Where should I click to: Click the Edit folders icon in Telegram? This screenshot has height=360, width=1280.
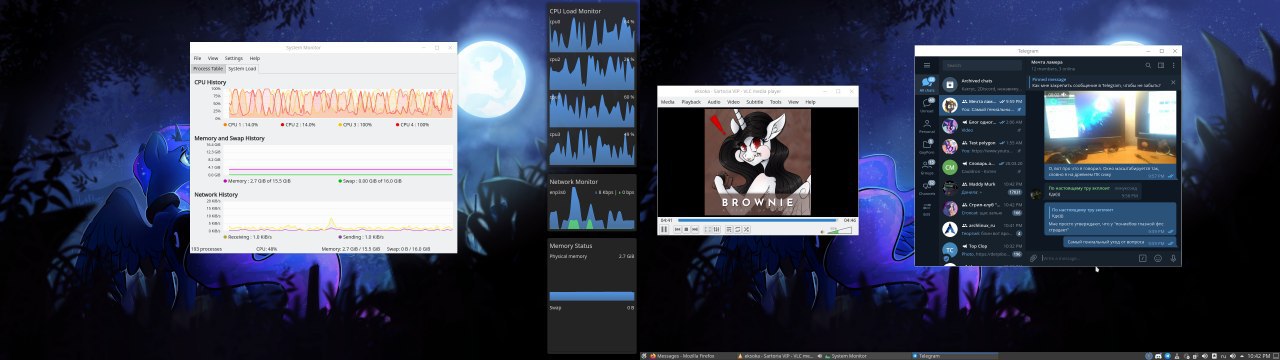(x=927, y=210)
